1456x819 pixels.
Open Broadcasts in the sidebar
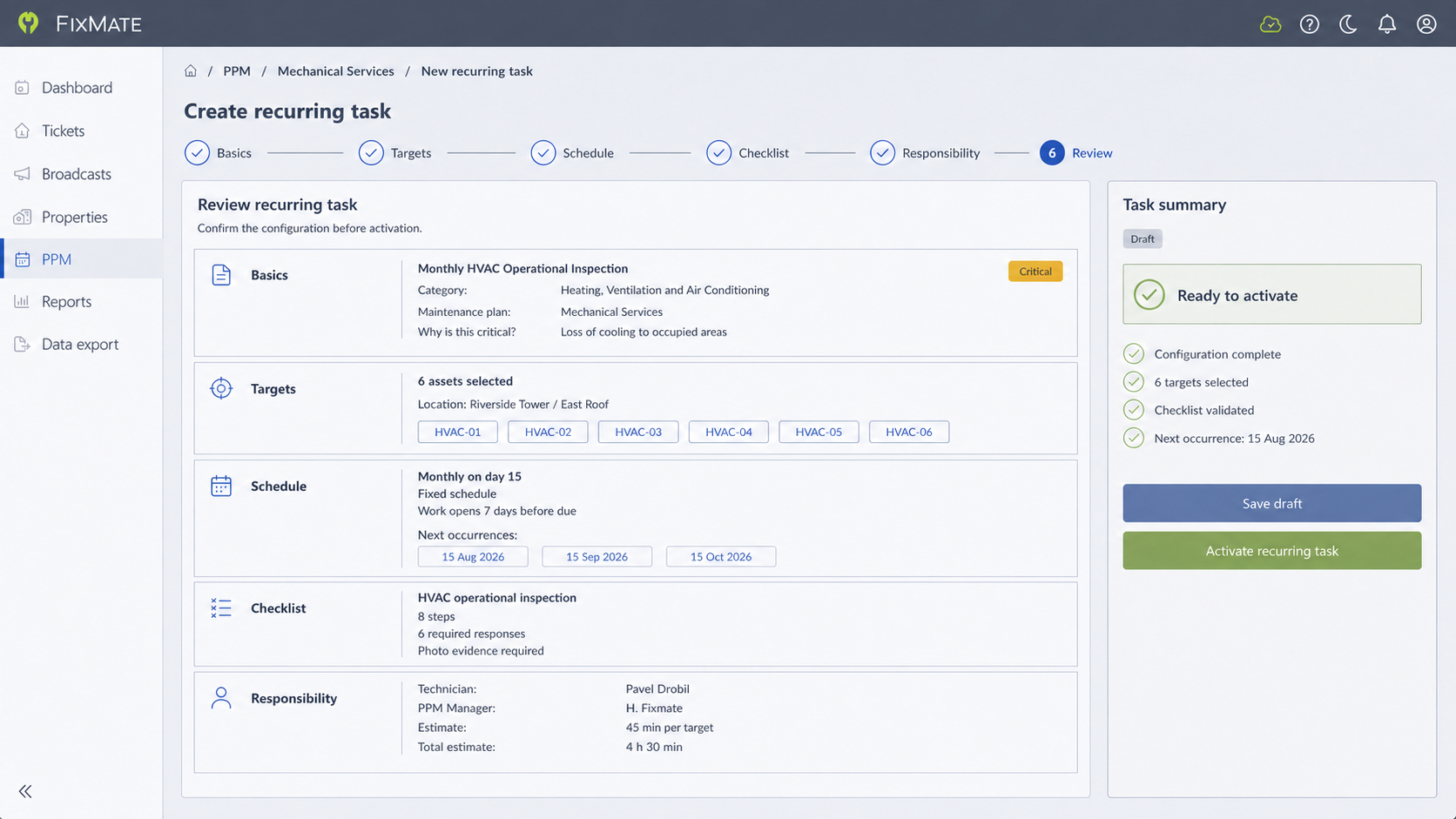[x=81, y=174]
